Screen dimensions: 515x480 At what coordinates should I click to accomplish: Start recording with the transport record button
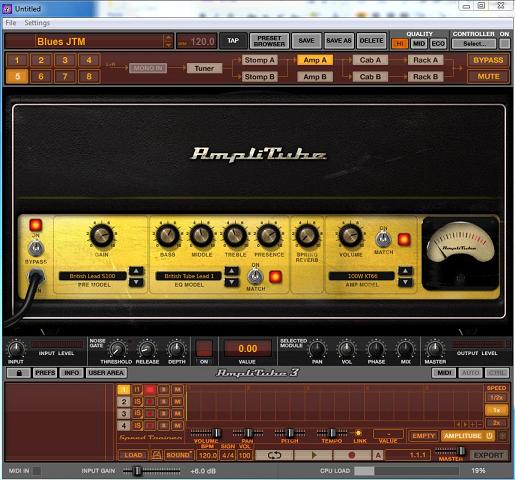pyautogui.click(x=352, y=455)
